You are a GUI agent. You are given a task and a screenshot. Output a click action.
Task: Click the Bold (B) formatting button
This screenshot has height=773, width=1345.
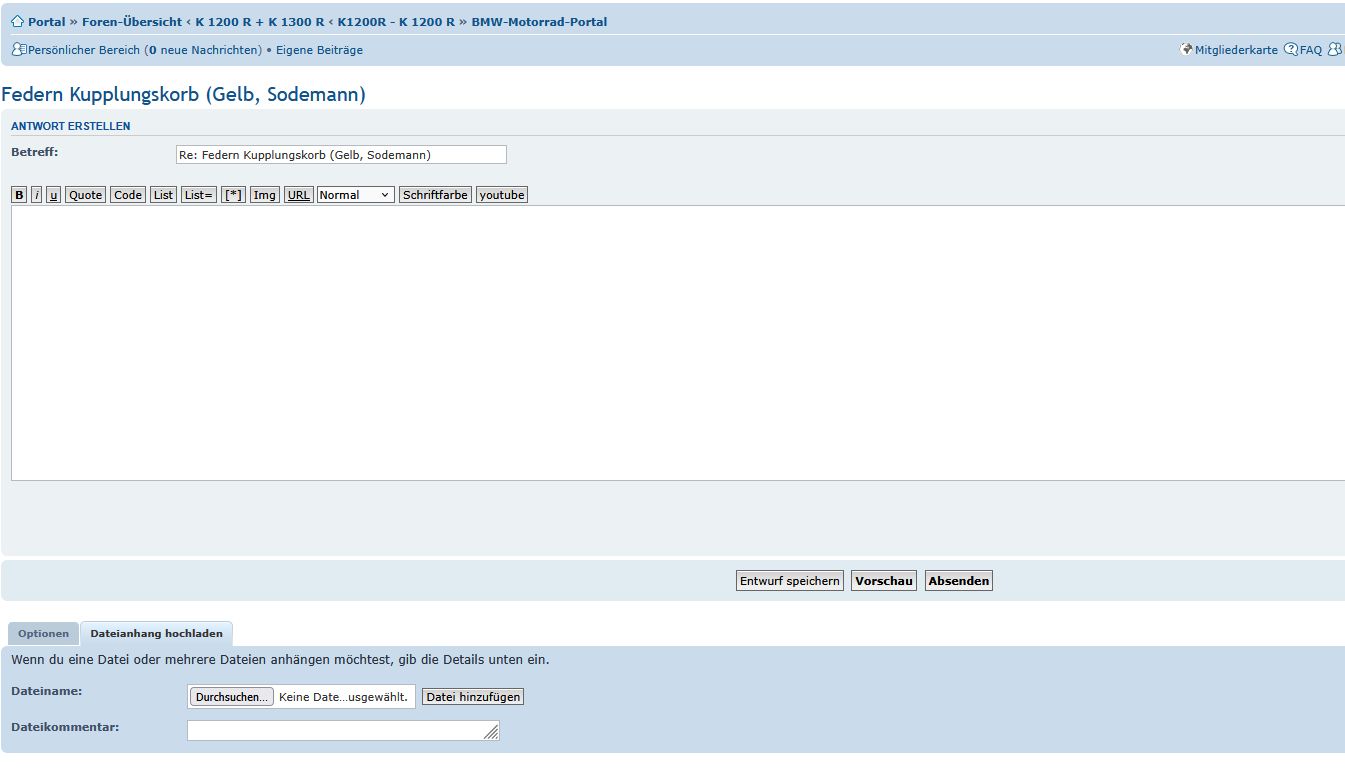click(19, 195)
